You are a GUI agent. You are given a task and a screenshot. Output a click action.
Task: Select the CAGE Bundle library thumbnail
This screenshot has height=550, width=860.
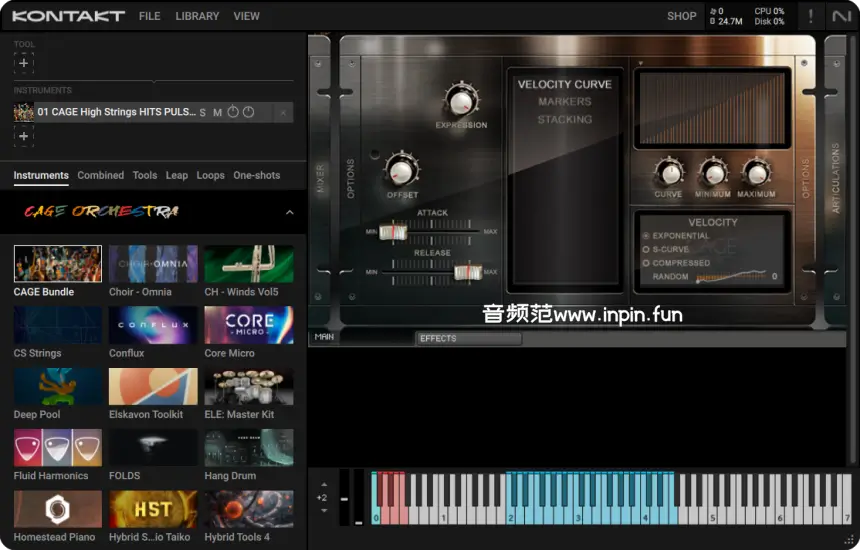click(x=58, y=264)
